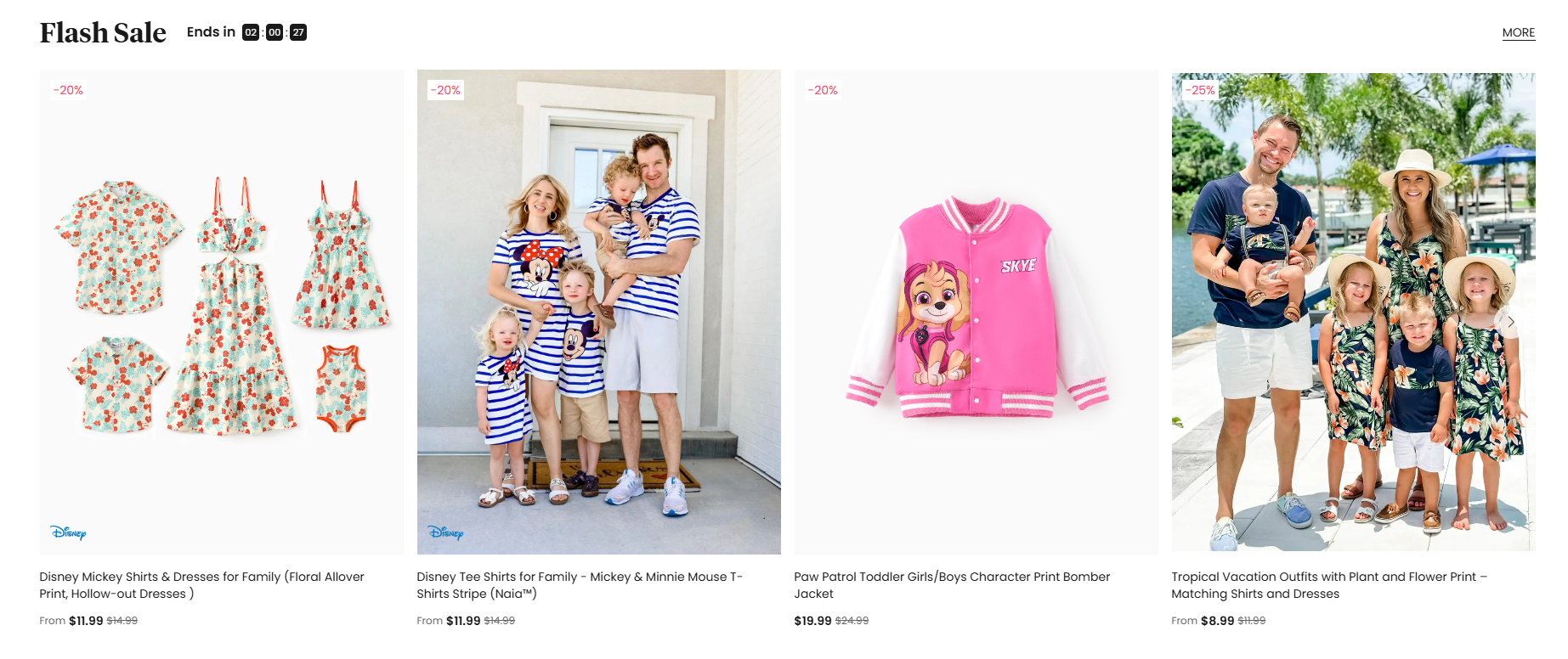Screen dimensions: 1568x659
Task: Open the floral family outfits product image
Action: pyautogui.click(x=221, y=312)
